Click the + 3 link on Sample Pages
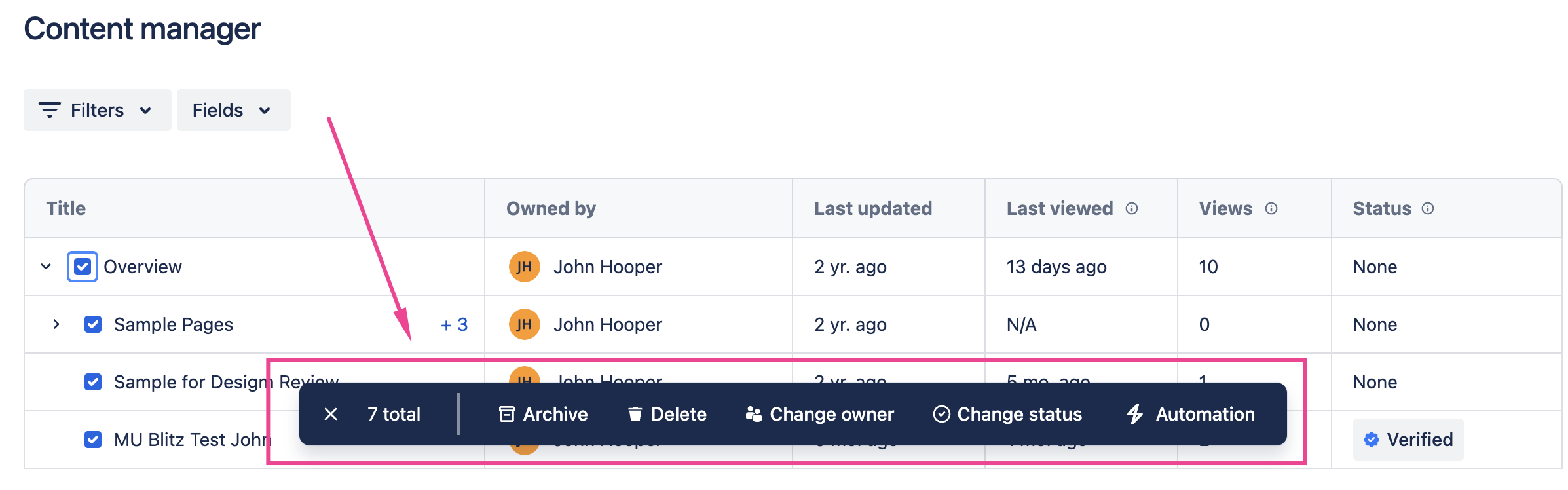The image size is (1568, 490). click(454, 324)
